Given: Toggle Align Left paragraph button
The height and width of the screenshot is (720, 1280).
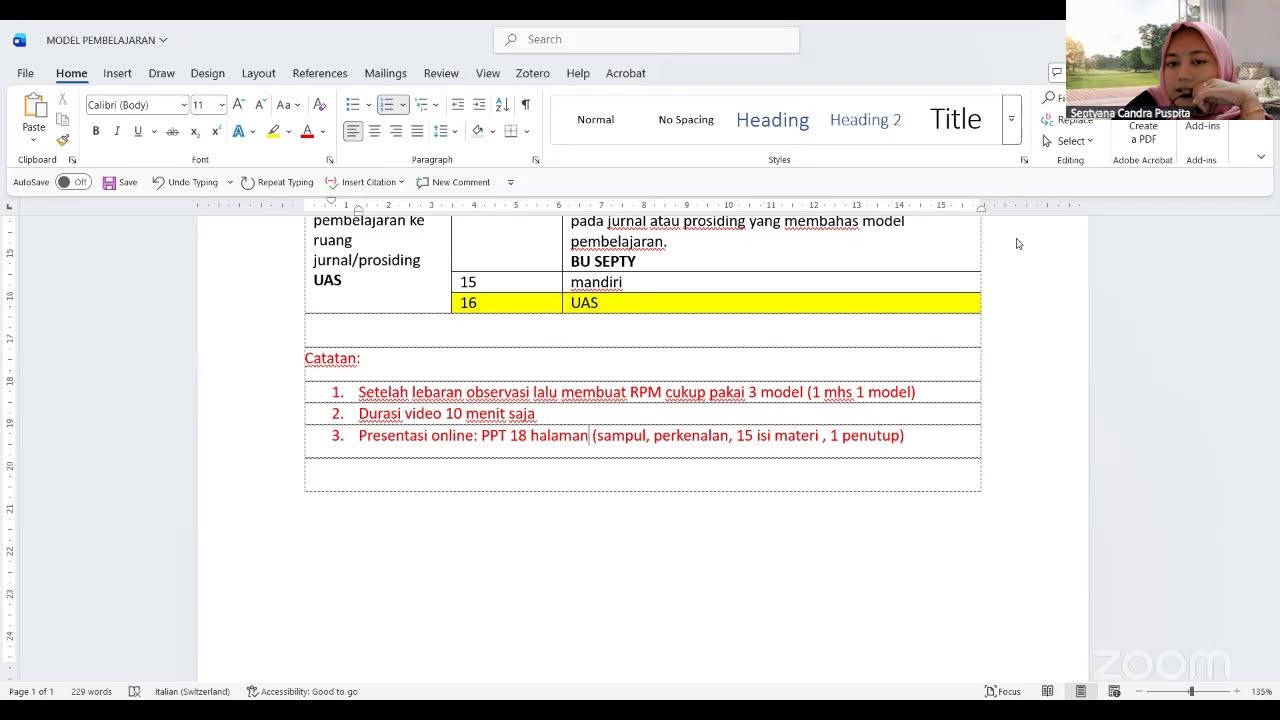Looking at the screenshot, I should tap(353, 131).
